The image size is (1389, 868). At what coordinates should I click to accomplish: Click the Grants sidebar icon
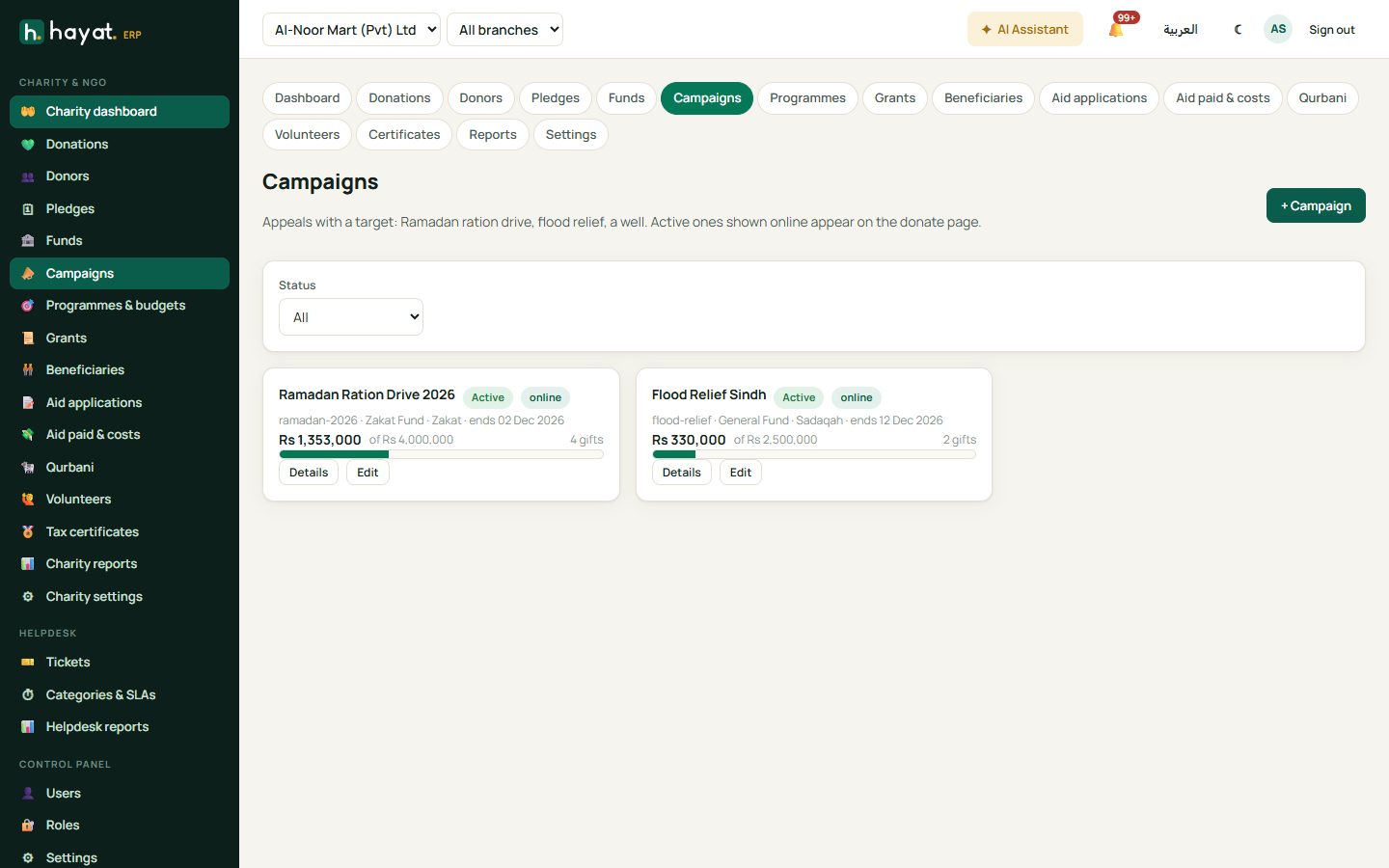tap(28, 339)
